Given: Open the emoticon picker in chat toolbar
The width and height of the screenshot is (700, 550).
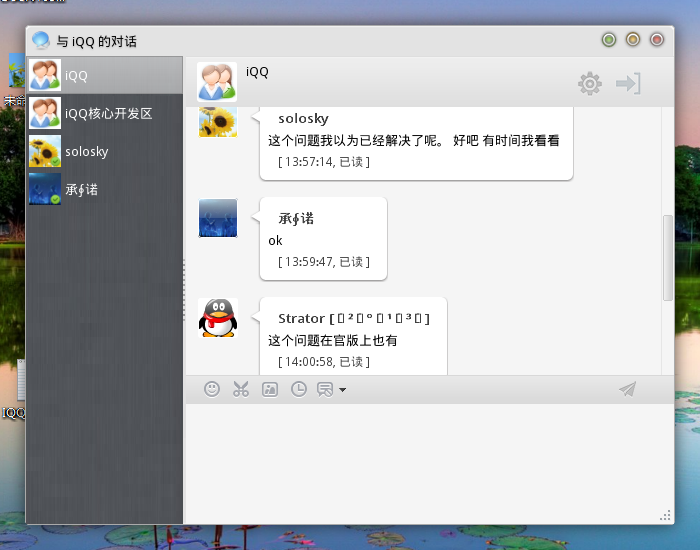Looking at the screenshot, I should coord(212,389).
